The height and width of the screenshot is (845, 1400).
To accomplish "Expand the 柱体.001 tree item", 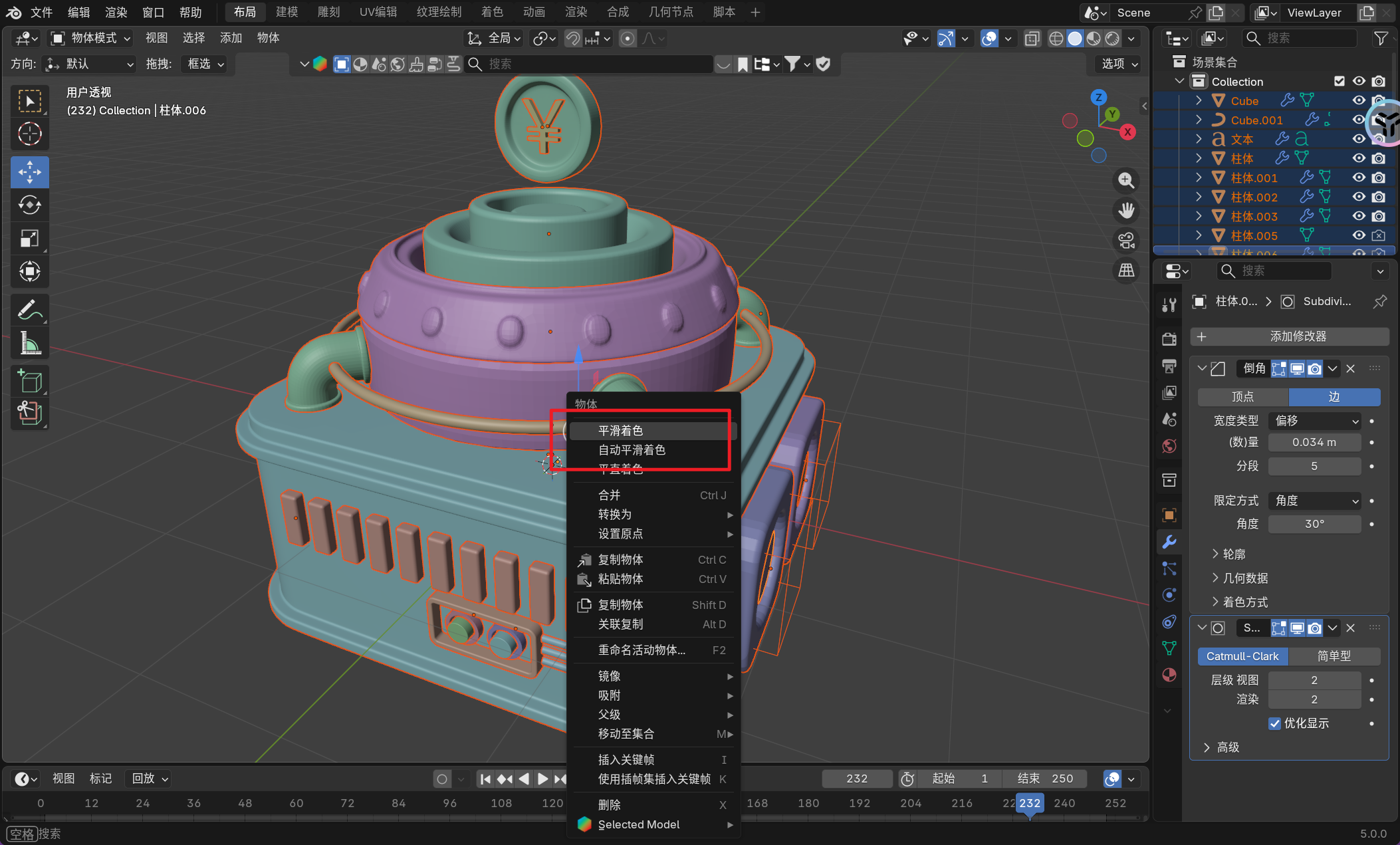I will [x=1199, y=178].
